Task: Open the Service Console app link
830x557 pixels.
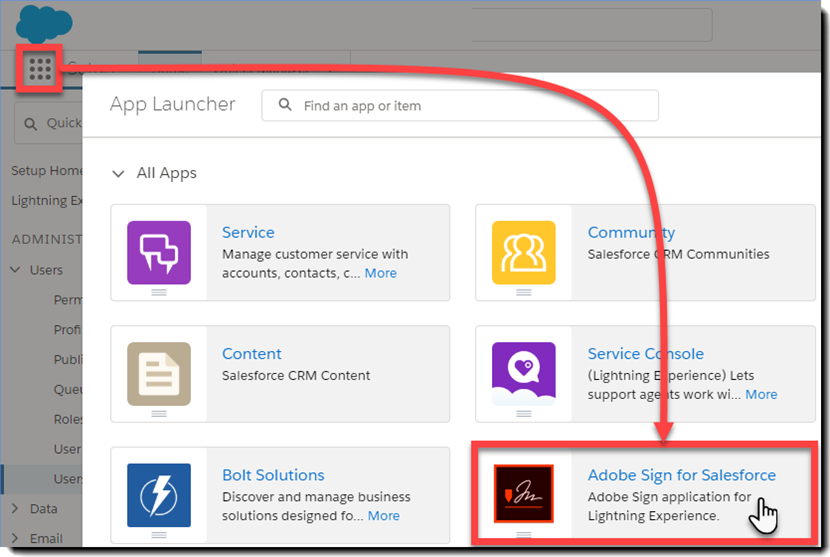Action: coord(646,354)
